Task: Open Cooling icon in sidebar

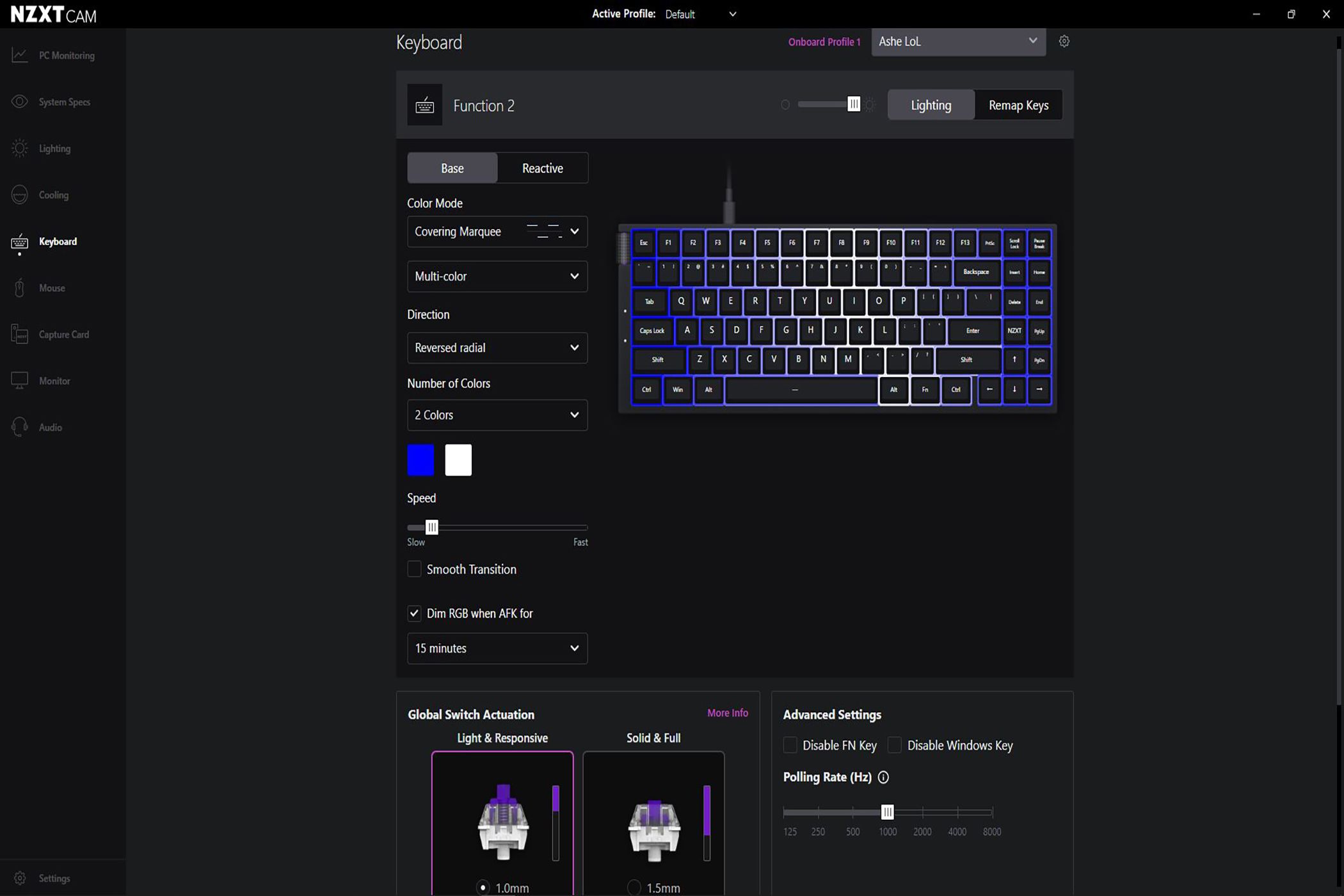Action: (19, 195)
